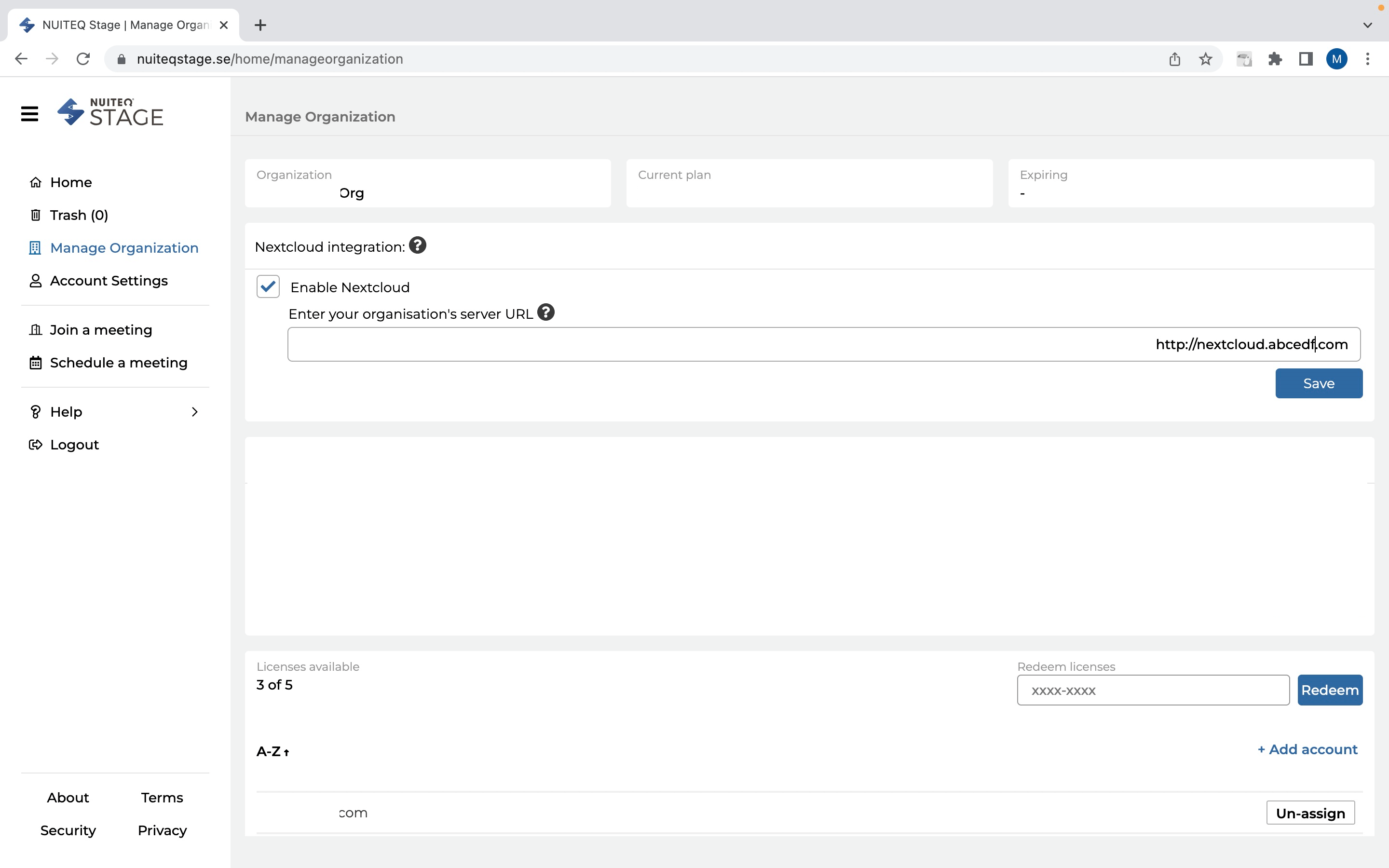The height and width of the screenshot is (868, 1389).
Task: Click the NUITEQ Stage logo
Action: pyautogui.click(x=110, y=112)
